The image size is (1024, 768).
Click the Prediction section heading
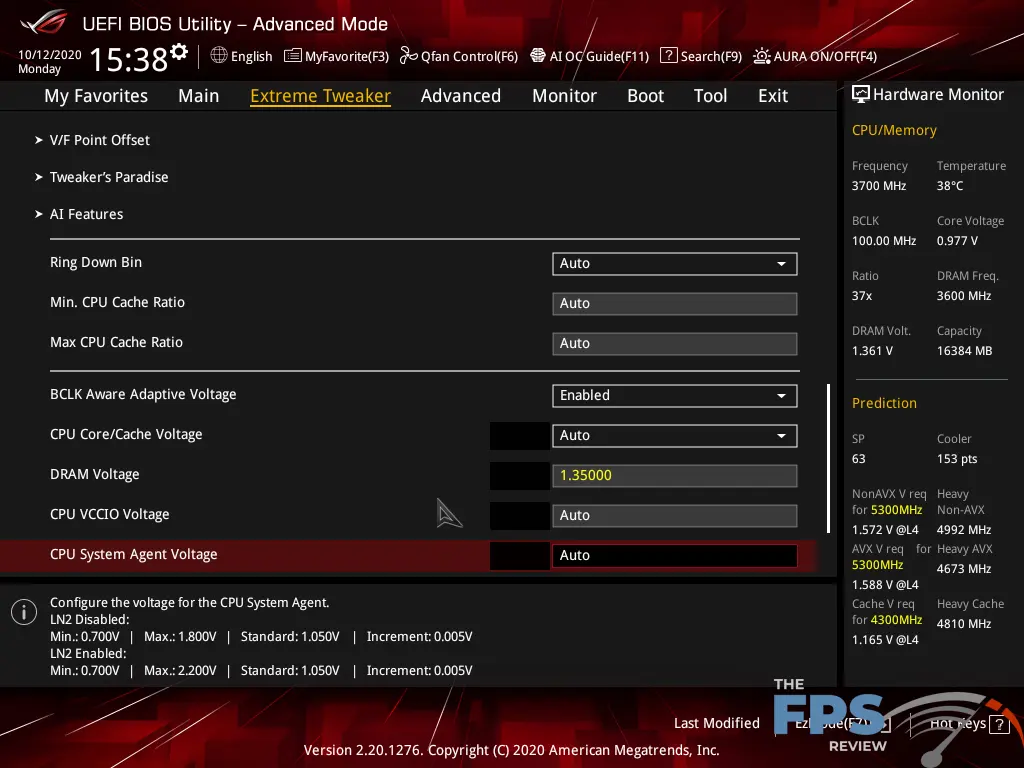884,403
